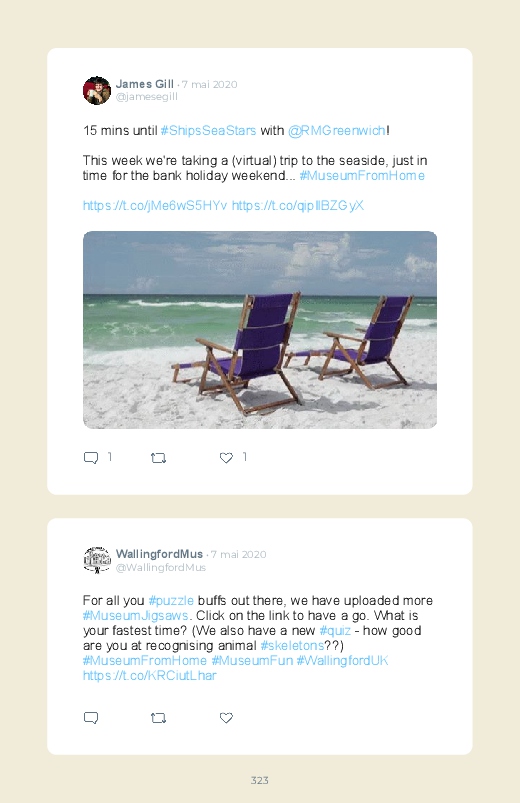Open the #skeletons hashtag
Image resolution: width=520 pixels, height=803 pixels.
click(x=292, y=645)
